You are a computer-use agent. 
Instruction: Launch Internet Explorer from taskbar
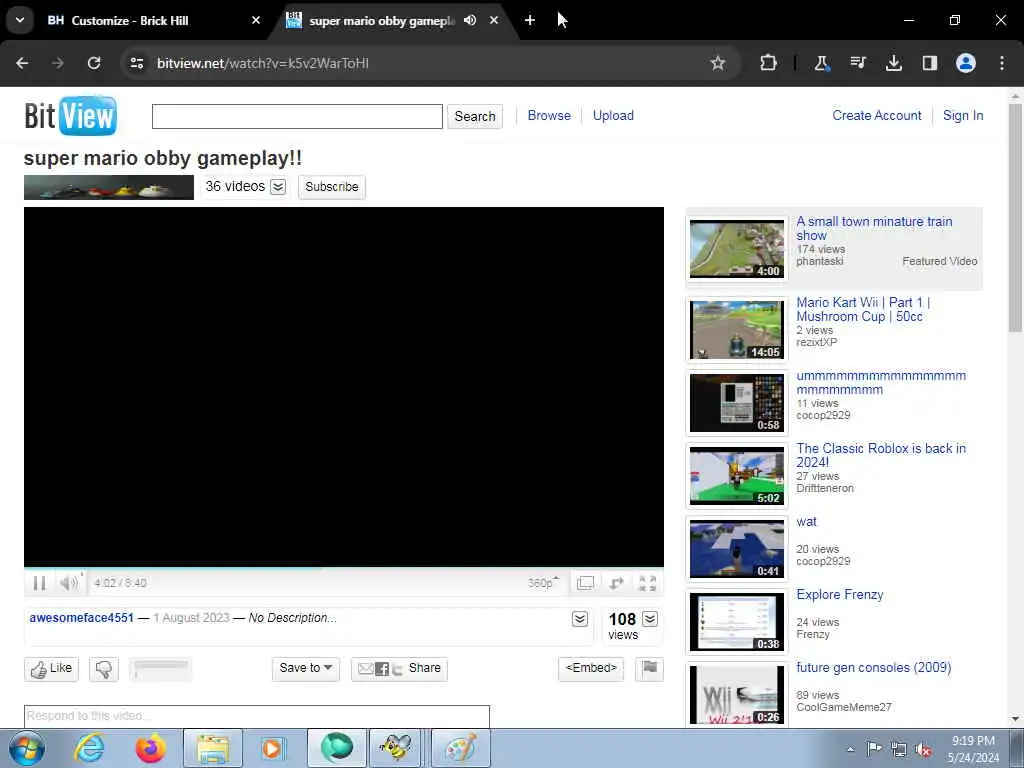click(89, 748)
